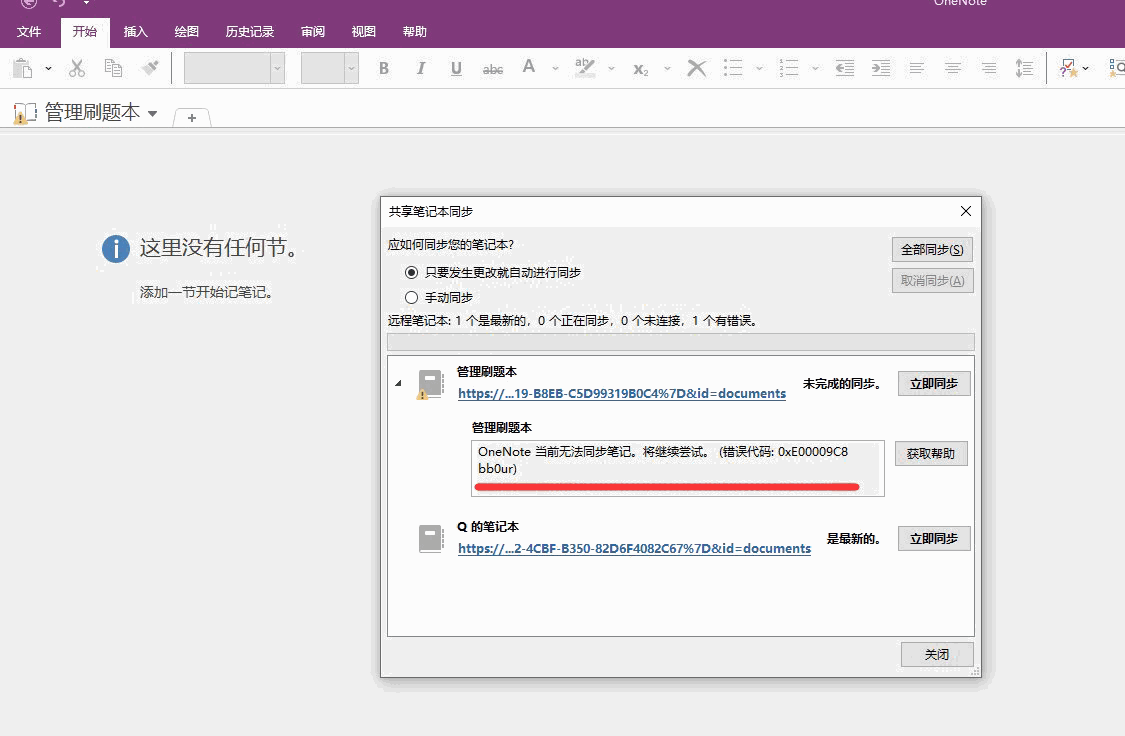Click the Cut scissors icon
The image size is (1125, 736).
coord(77,68)
